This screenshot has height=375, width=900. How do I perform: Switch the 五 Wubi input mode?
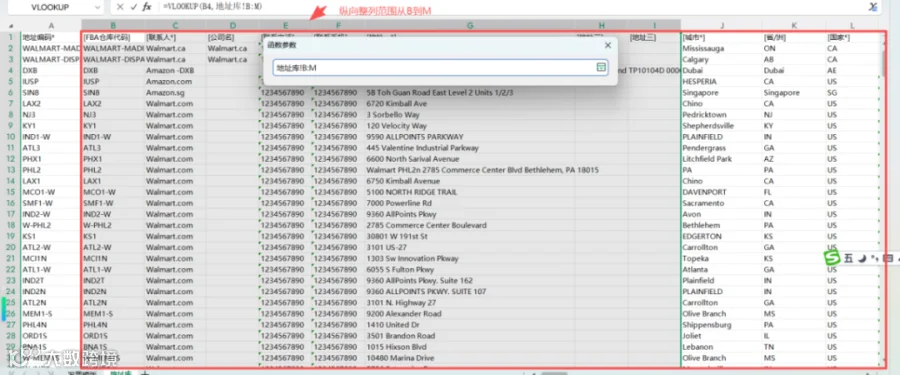848,258
